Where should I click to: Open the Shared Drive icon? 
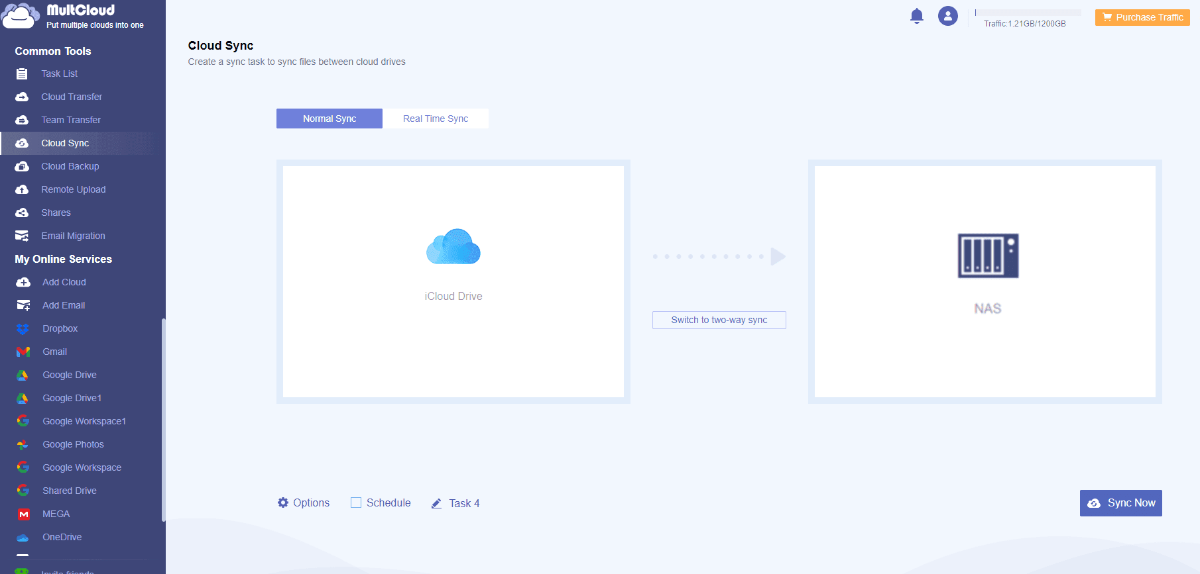click(22, 491)
